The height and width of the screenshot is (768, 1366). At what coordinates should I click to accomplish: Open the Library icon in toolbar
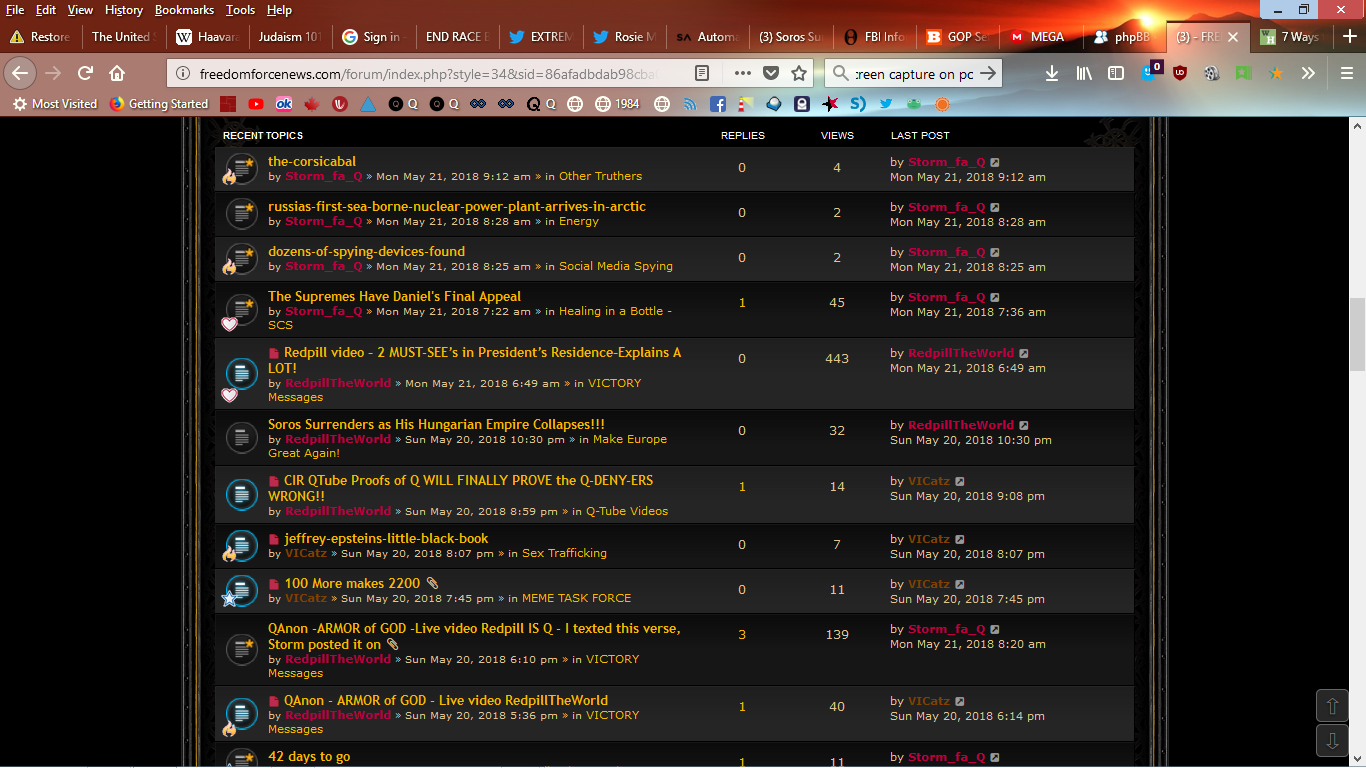pyautogui.click(x=1084, y=73)
